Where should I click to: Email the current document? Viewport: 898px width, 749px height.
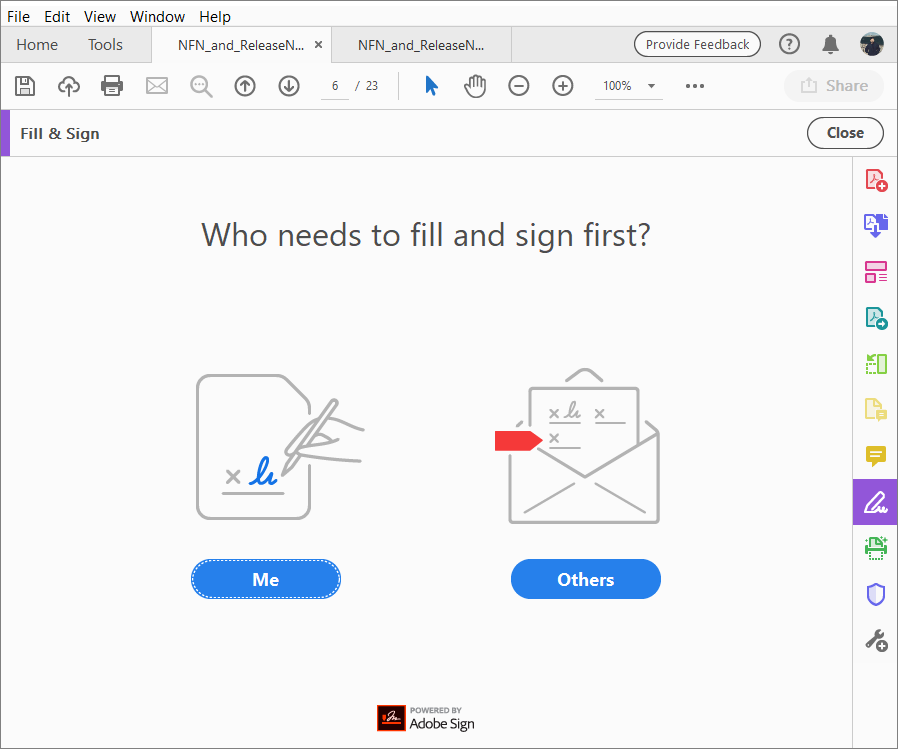[x=156, y=86]
